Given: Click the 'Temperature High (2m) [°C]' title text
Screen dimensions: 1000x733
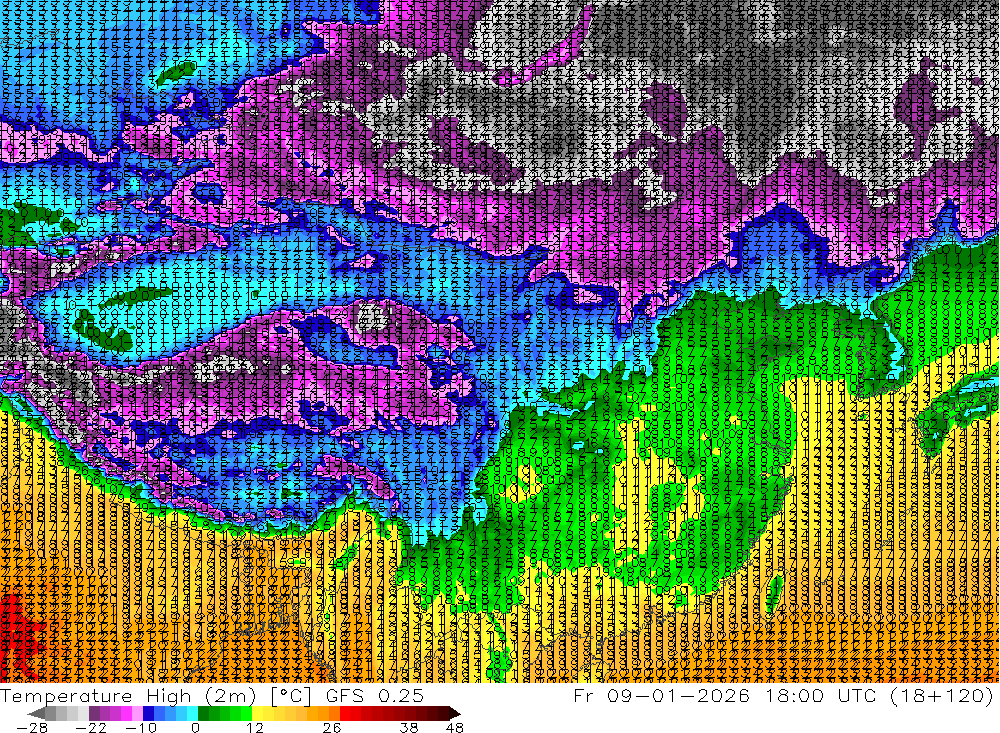Looking at the screenshot, I should [156, 695].
